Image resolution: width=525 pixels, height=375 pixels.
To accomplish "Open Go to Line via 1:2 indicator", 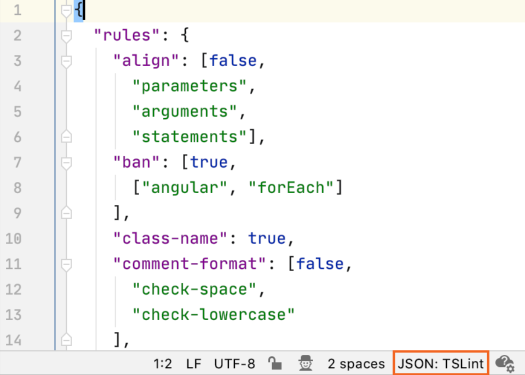I will [163, 364].
